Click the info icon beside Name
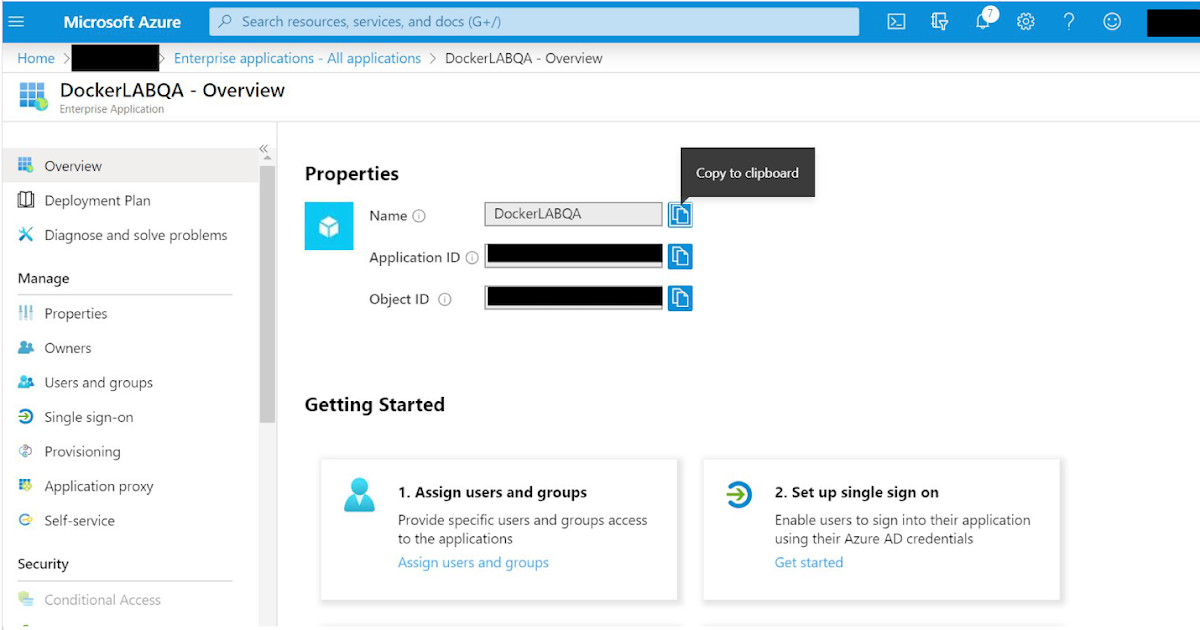The image size is (1200, 630). pos(420,215)
